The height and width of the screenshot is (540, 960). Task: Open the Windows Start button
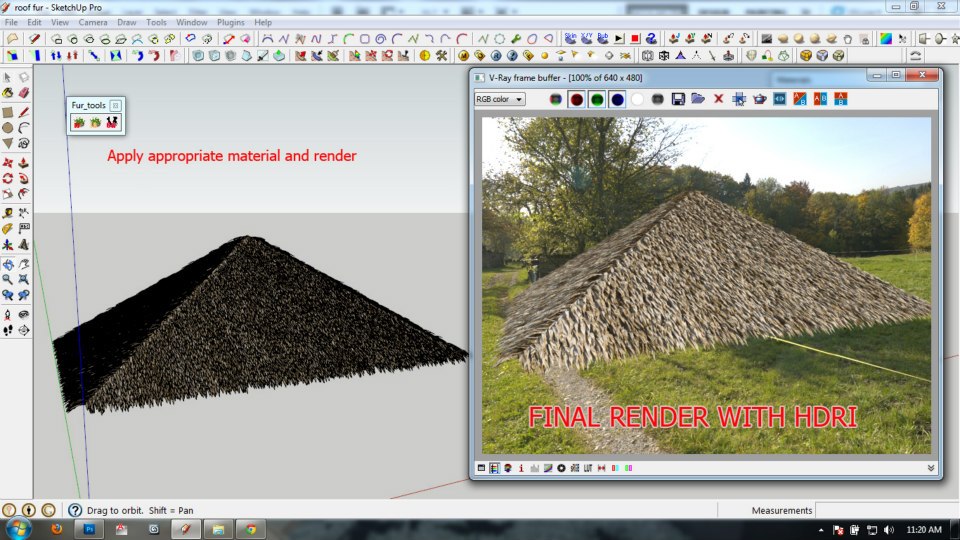pyautogui.click(x=18, y=529)
